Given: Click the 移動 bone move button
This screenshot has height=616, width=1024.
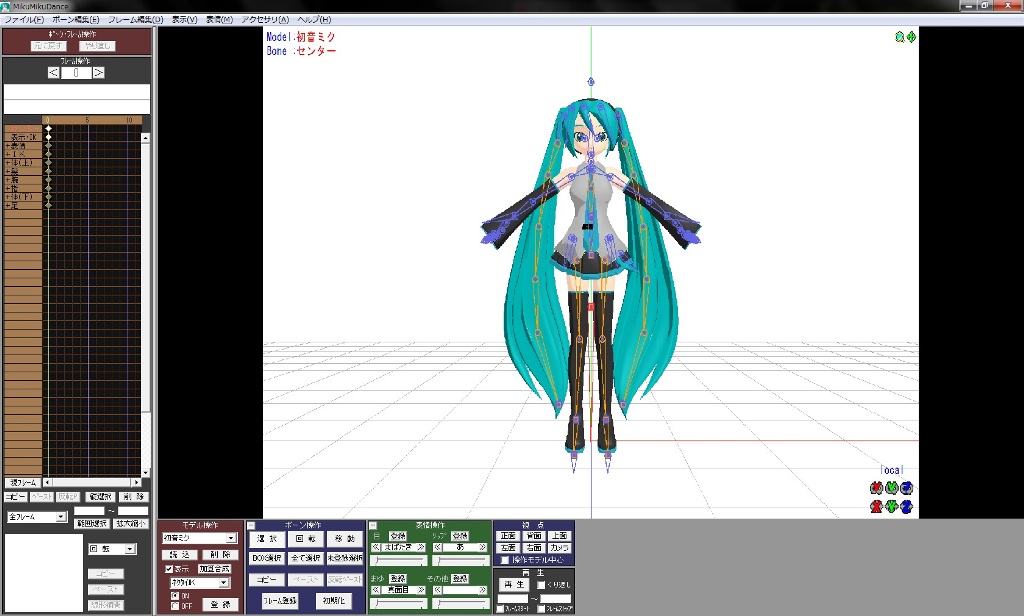Looking at the screenshot, I should point(345,539).
